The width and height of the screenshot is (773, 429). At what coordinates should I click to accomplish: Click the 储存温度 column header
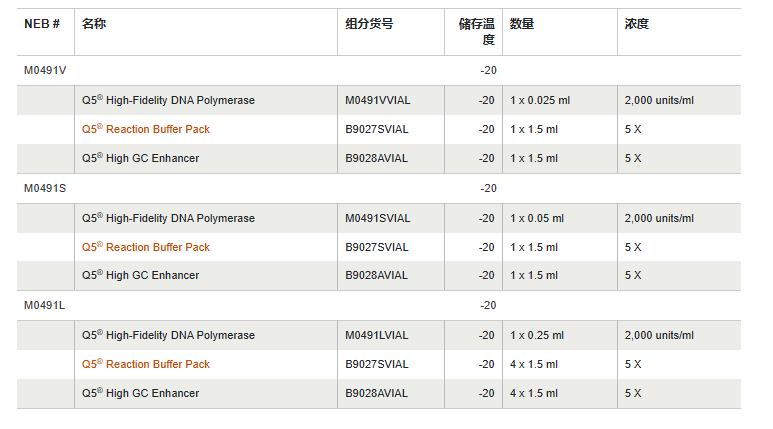[x=477, y=31]
